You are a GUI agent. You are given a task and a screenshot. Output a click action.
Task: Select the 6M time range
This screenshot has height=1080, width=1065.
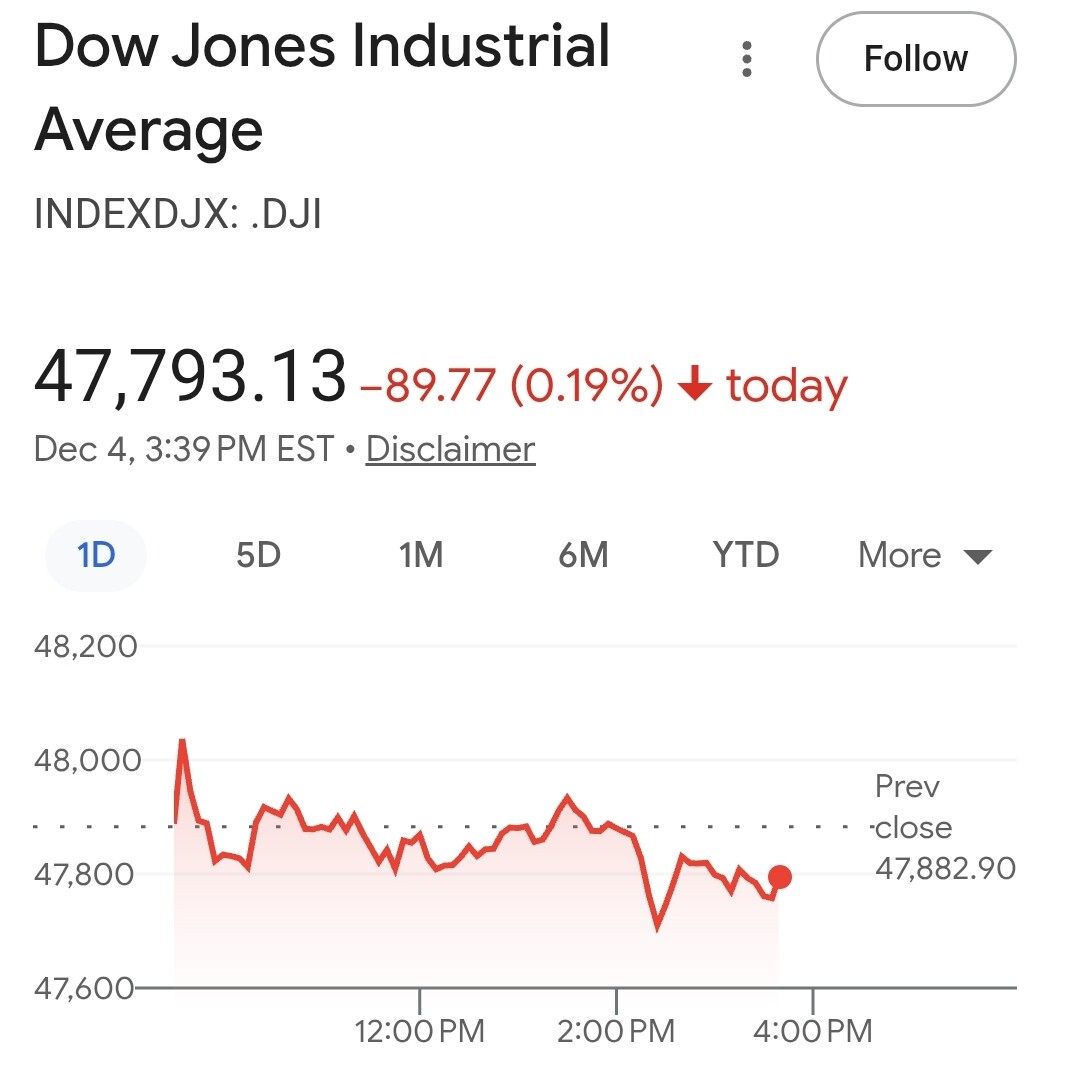pyautogui.click(x=583, y=555)
